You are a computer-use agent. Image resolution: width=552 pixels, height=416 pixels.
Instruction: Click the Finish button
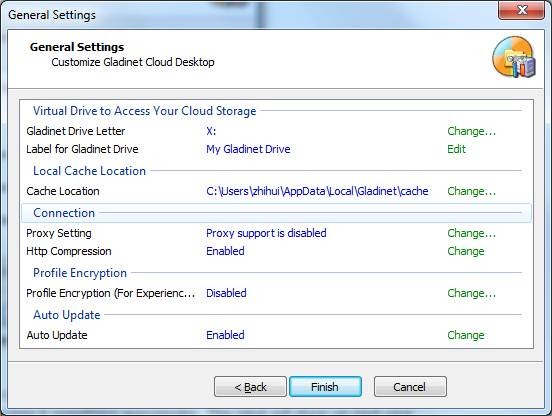tap(325, 387)
